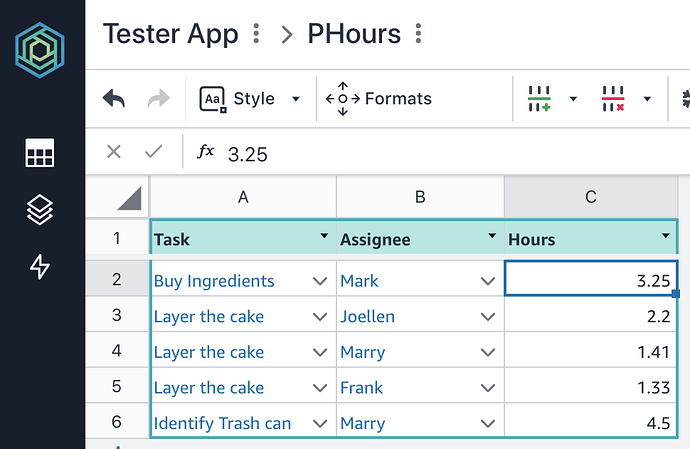The height and width of the screenshot is (449, 690).
Task: Expand the Hours column filter arrow
Action: coord(666,237)
